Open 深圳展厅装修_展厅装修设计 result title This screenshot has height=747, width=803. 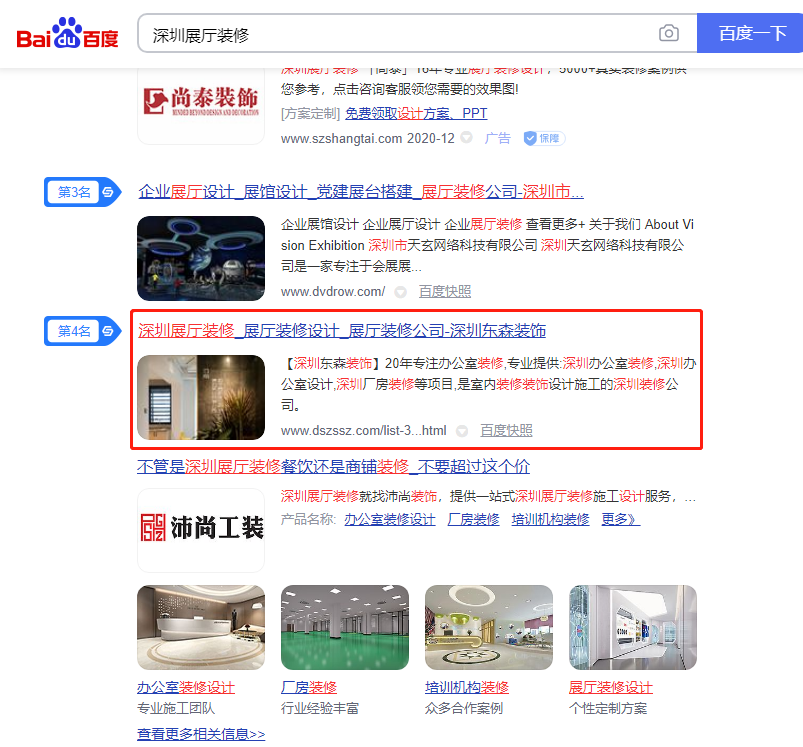coord(342,331)
